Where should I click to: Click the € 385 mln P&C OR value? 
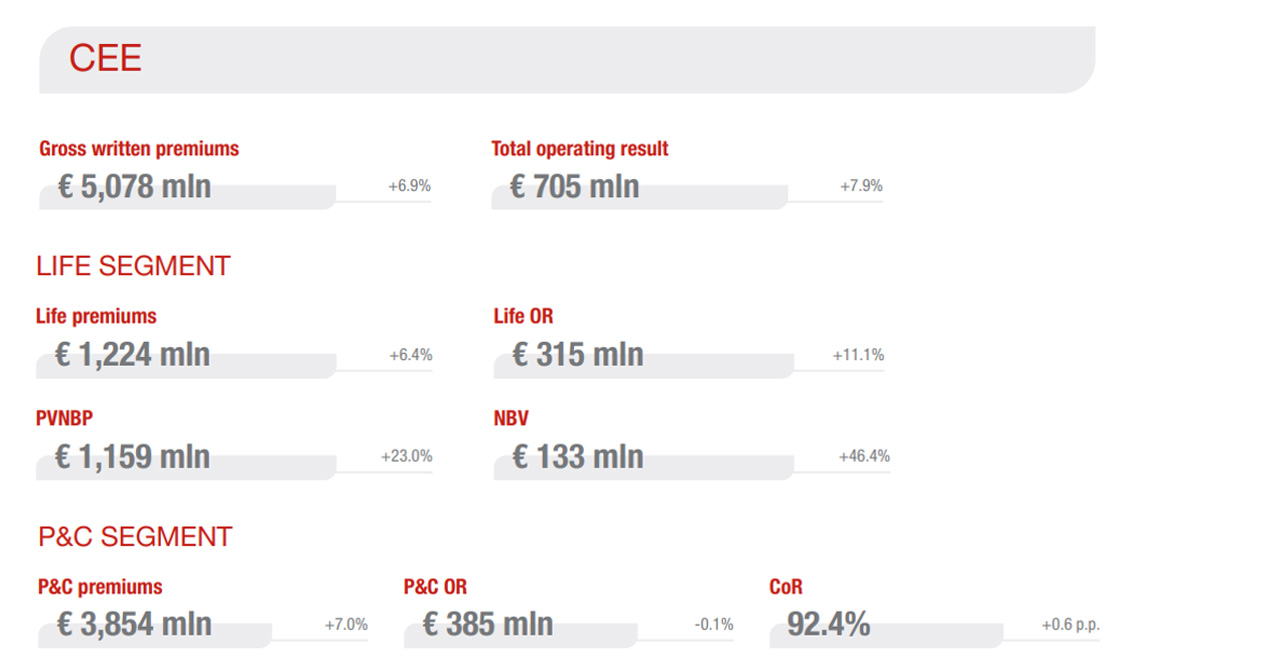point(488,625)
